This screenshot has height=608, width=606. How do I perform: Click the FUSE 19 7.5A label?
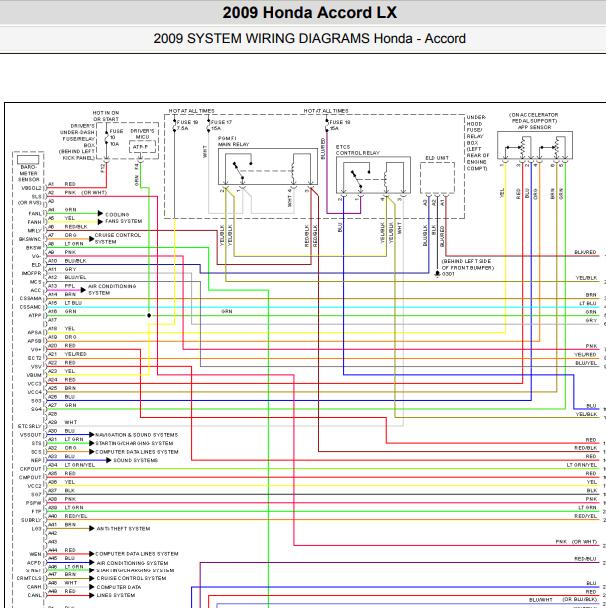pyautogui.click(x=187, y=125)
